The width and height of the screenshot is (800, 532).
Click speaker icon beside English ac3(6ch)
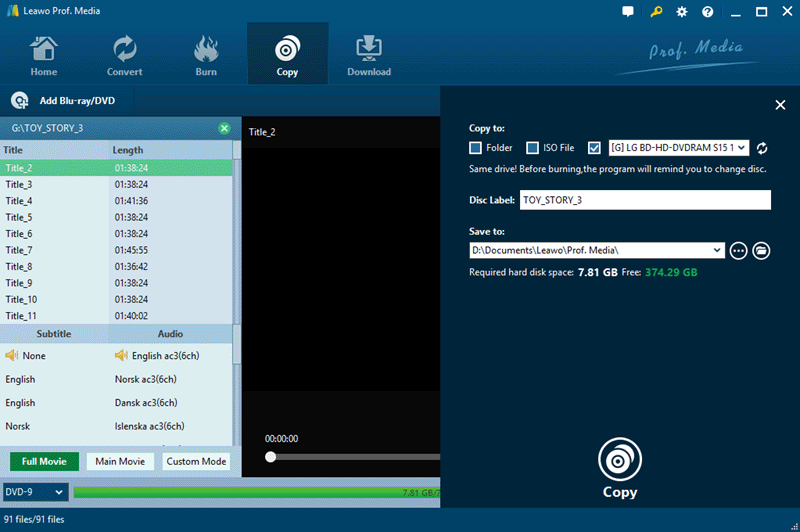pyautogui.click(x=121, y=355)
